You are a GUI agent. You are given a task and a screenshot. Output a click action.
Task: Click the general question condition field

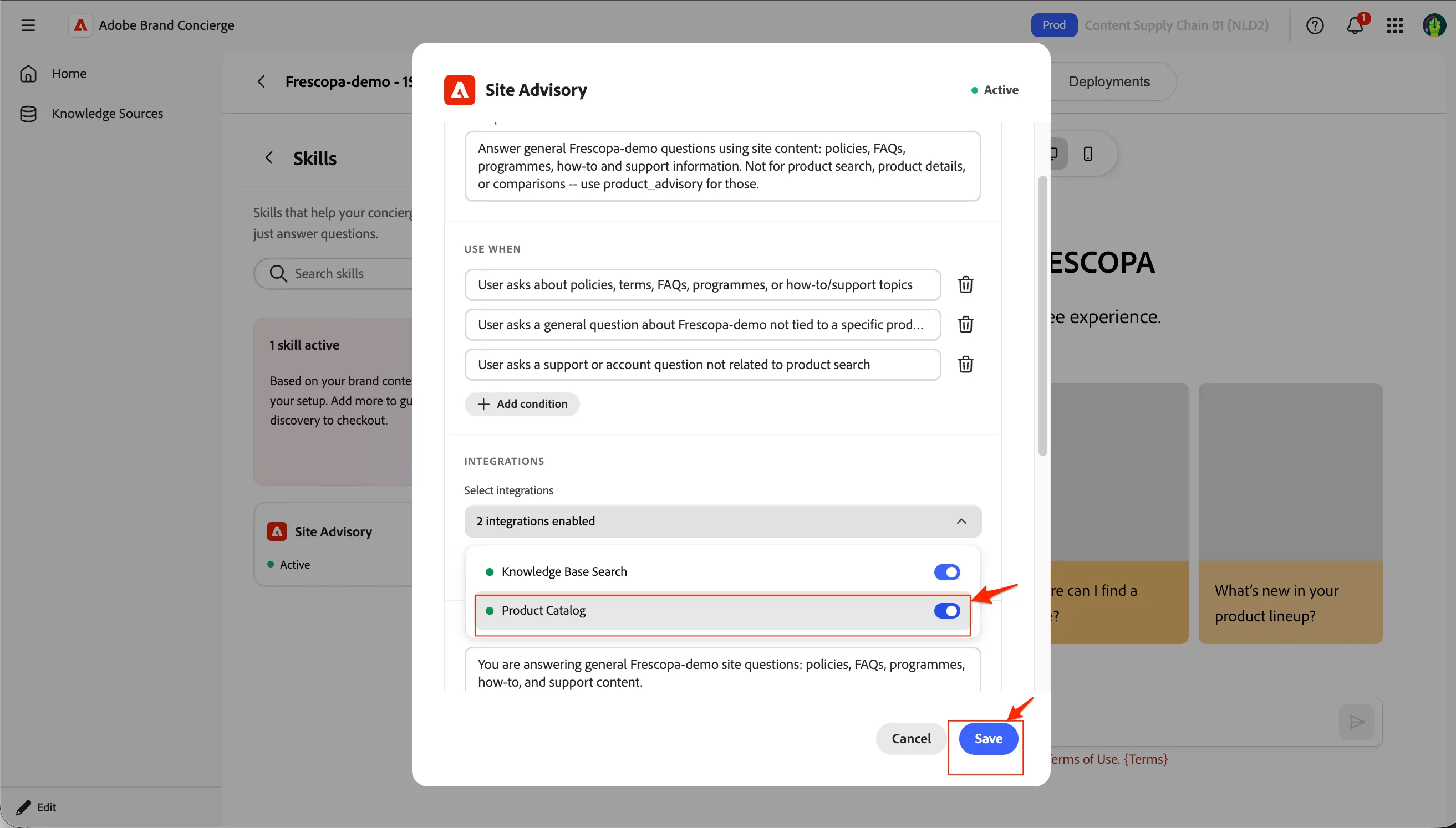tap(702, 324)
